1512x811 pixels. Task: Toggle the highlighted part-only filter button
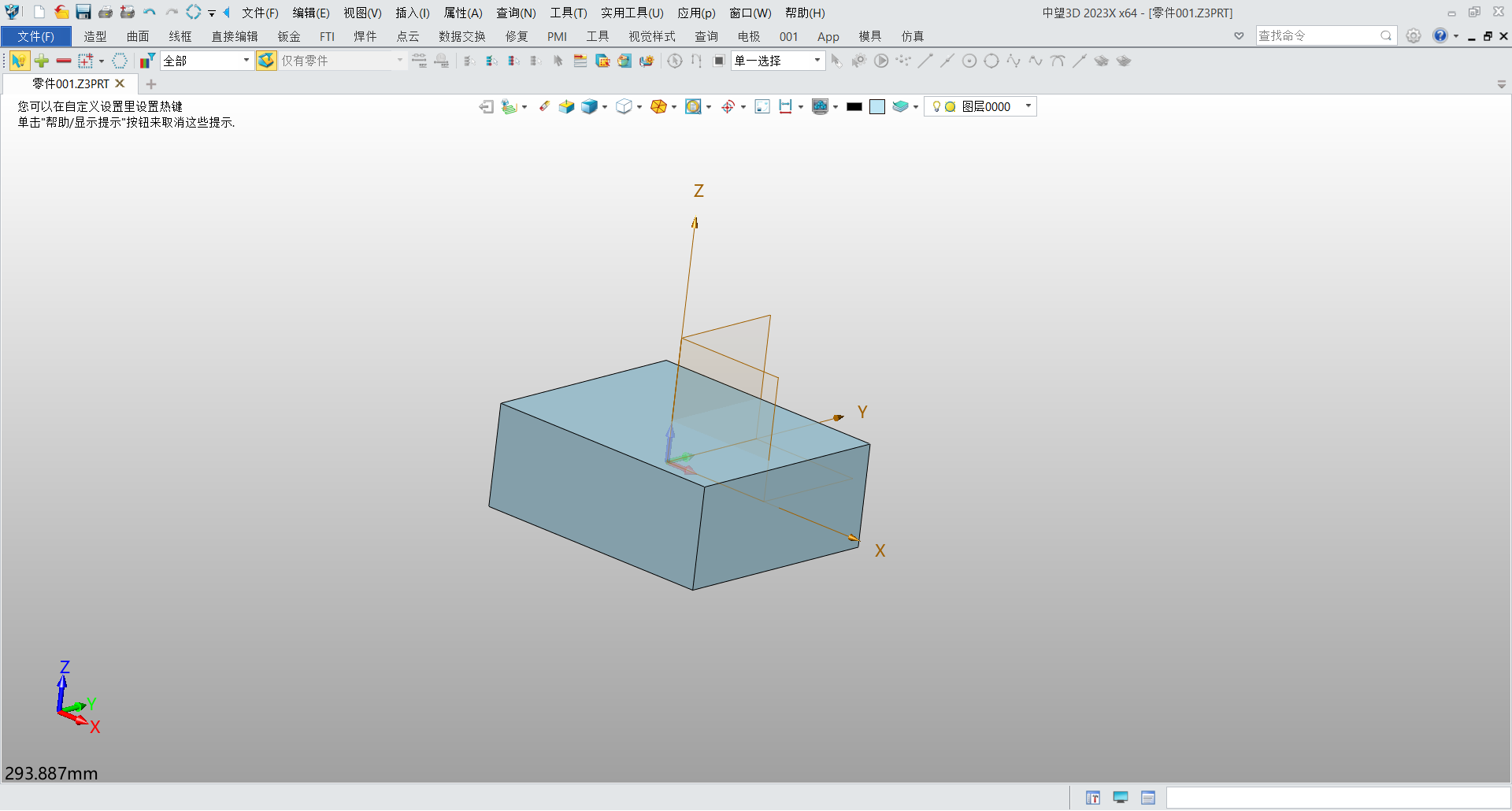(266, 61)
